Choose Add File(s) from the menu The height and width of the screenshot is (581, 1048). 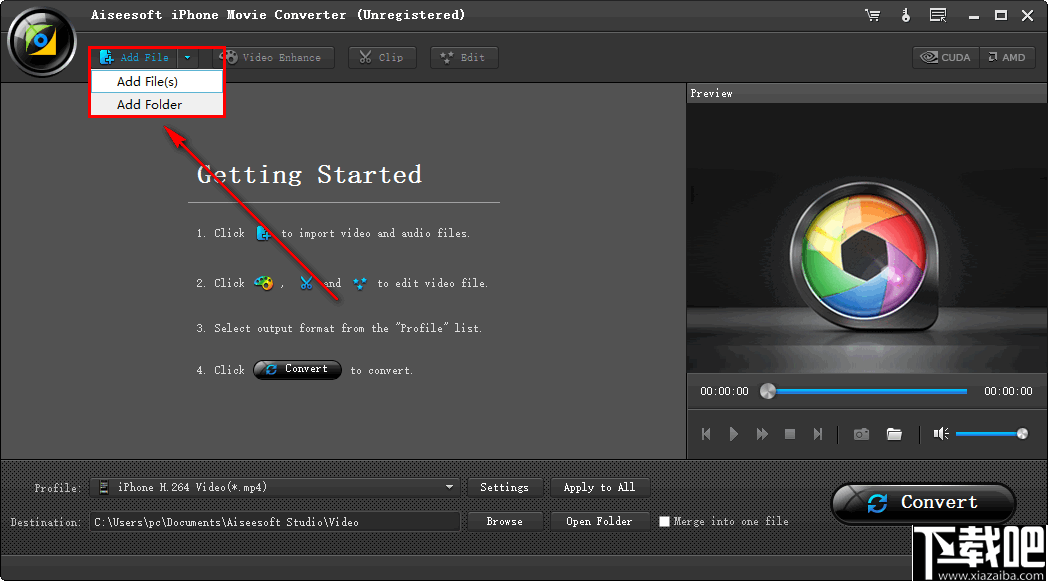pos(156,82)
